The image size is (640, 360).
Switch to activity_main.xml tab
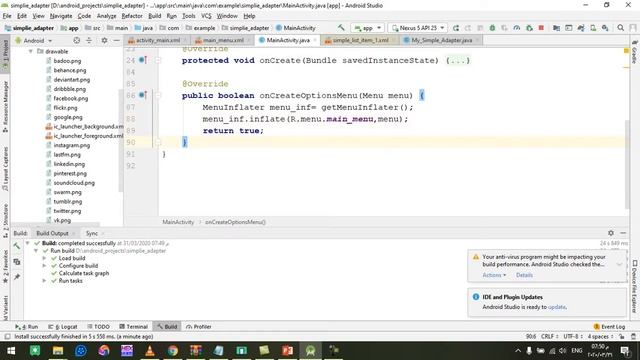pyautogui.click(x=157, y=40)
